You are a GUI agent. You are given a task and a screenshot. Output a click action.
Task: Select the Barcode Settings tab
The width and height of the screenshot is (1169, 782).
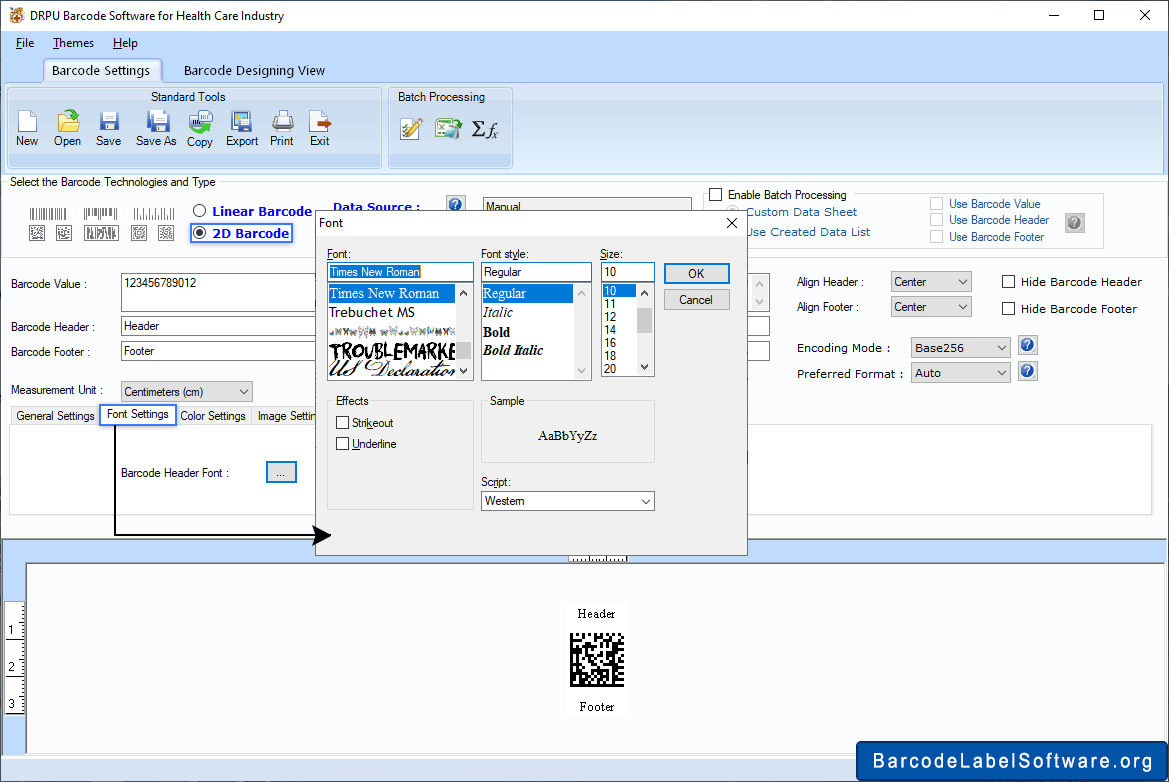[101, 70]
